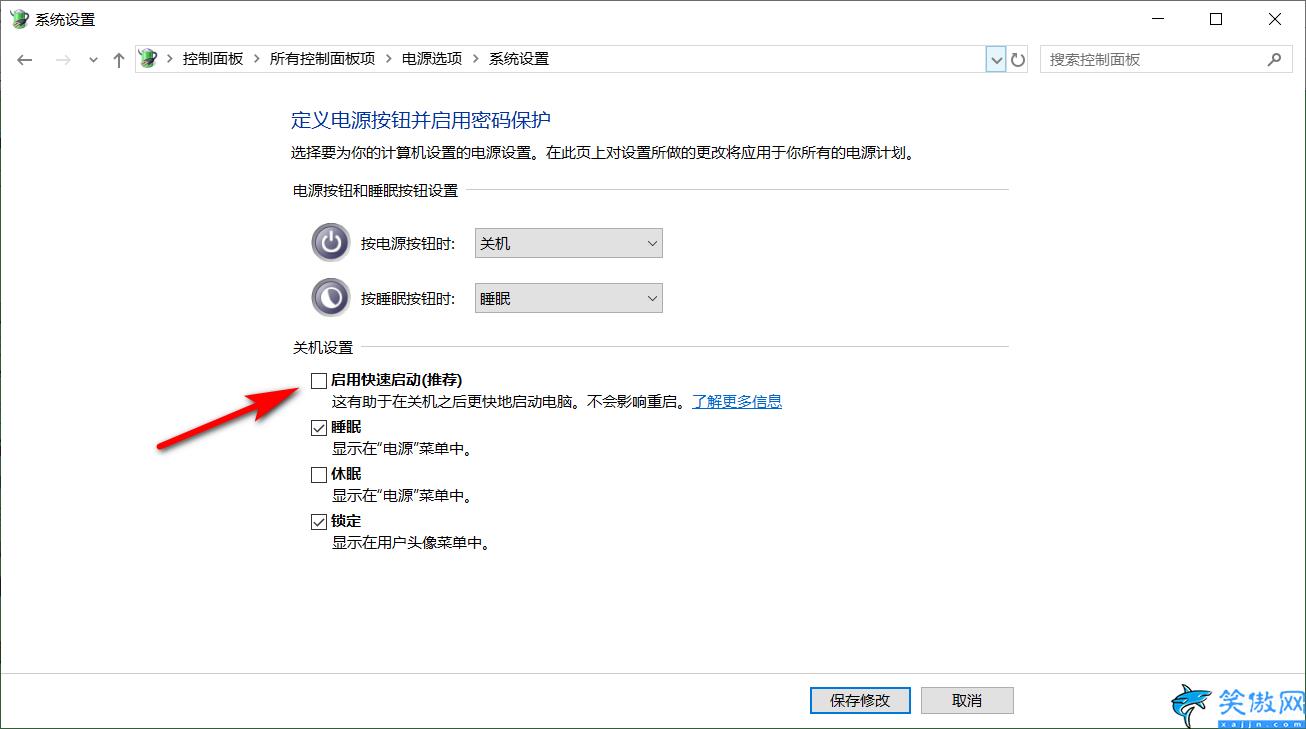Screen dimensions: 1306x729
Task: Open the 了解更多信息 link
Action: [x=737, y=402]
